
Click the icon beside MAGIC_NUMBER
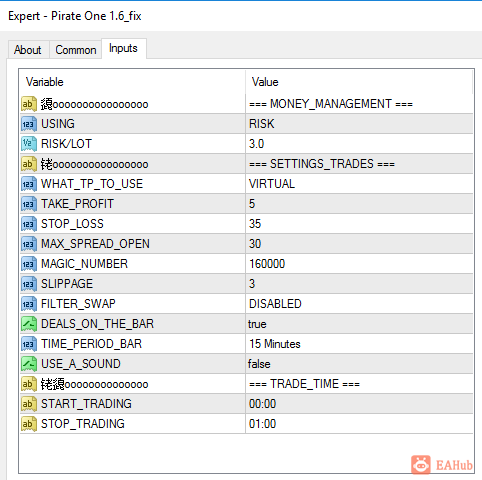[x=29, y=264]
